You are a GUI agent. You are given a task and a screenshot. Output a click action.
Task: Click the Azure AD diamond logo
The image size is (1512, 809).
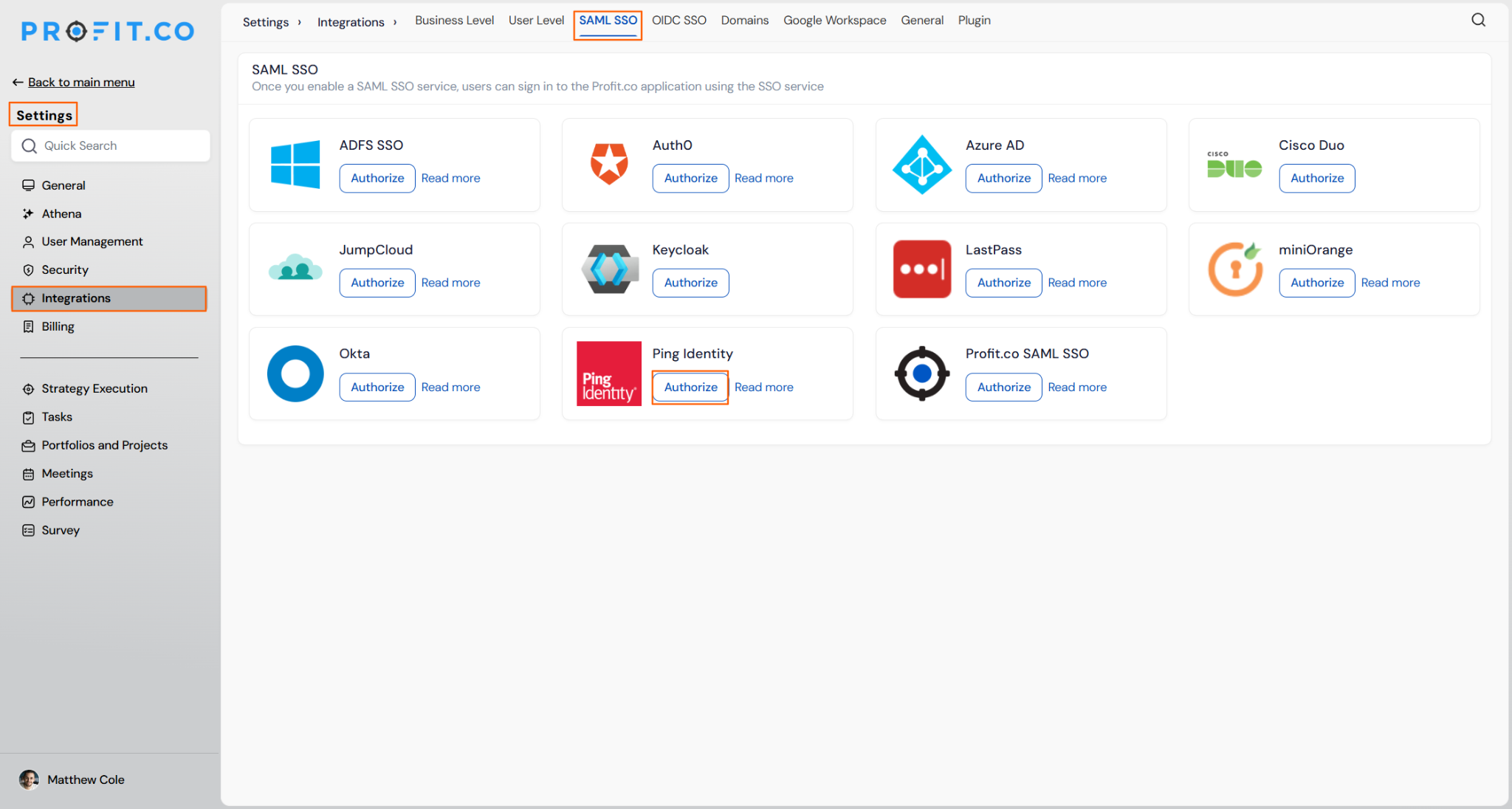(x=922, y=165)
